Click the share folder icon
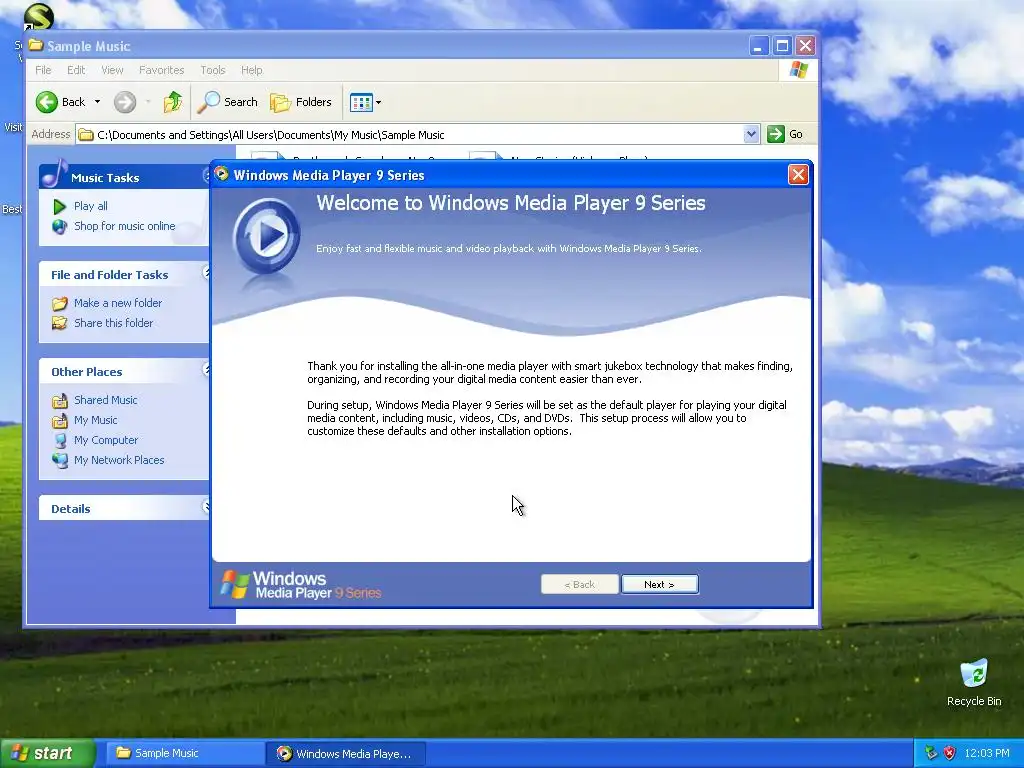The width and height of the screenshot is (1024, 768). coord(59,323)
